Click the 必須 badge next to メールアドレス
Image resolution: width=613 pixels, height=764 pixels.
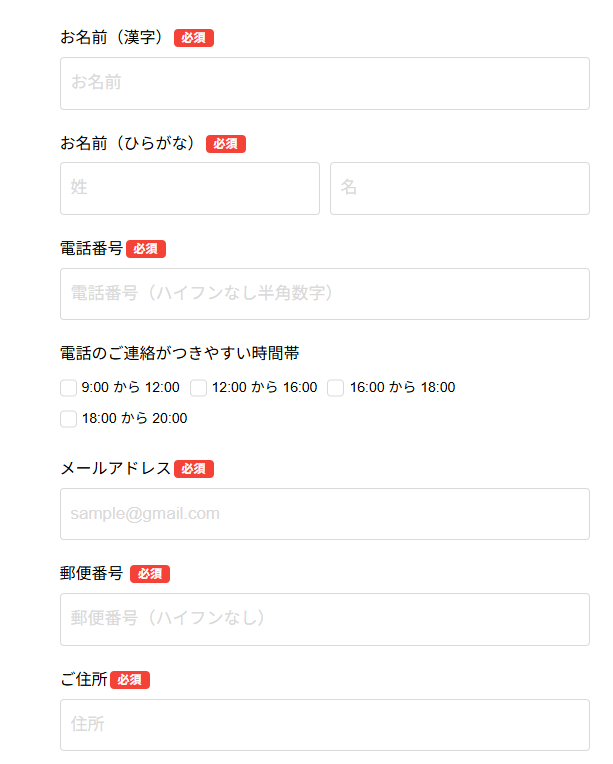point(193,469)
